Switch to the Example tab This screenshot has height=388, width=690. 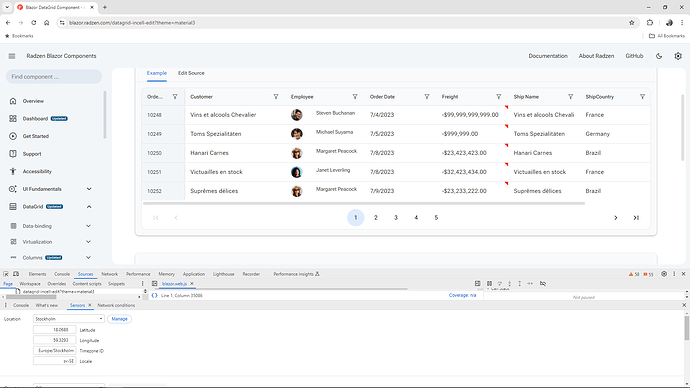point(157,73)
